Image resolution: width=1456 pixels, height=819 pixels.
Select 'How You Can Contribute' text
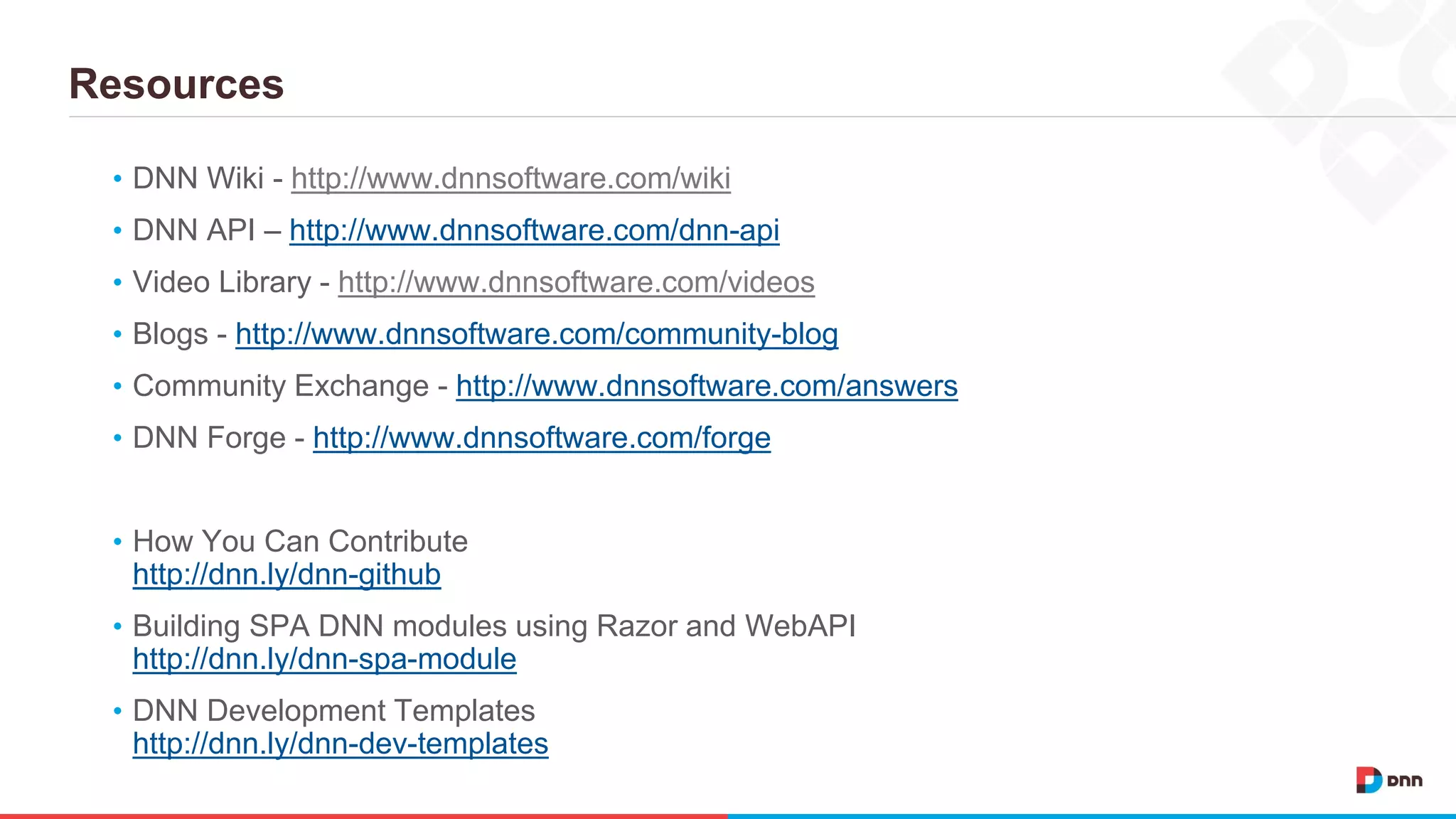[300, 542]
